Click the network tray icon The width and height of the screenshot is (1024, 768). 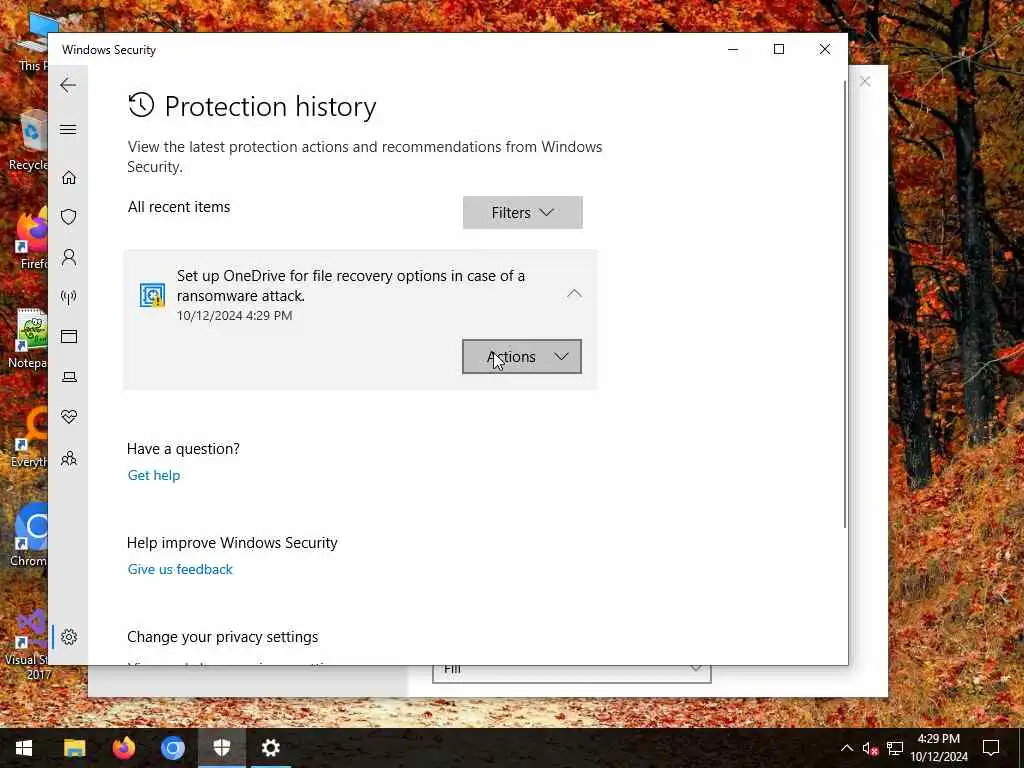point(895,748)
